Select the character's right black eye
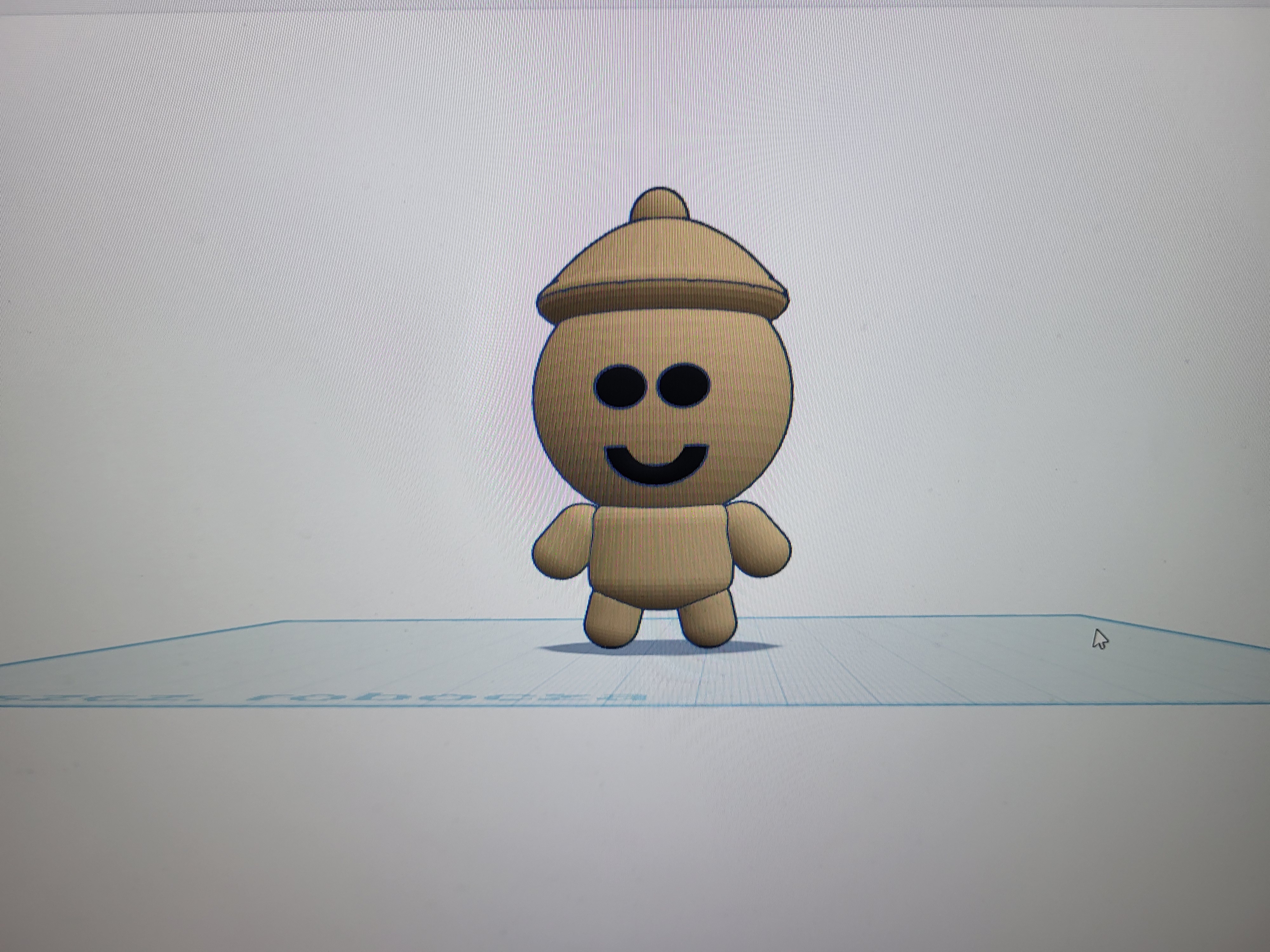This screenshot has height=952, width=1270. [684, 385]
